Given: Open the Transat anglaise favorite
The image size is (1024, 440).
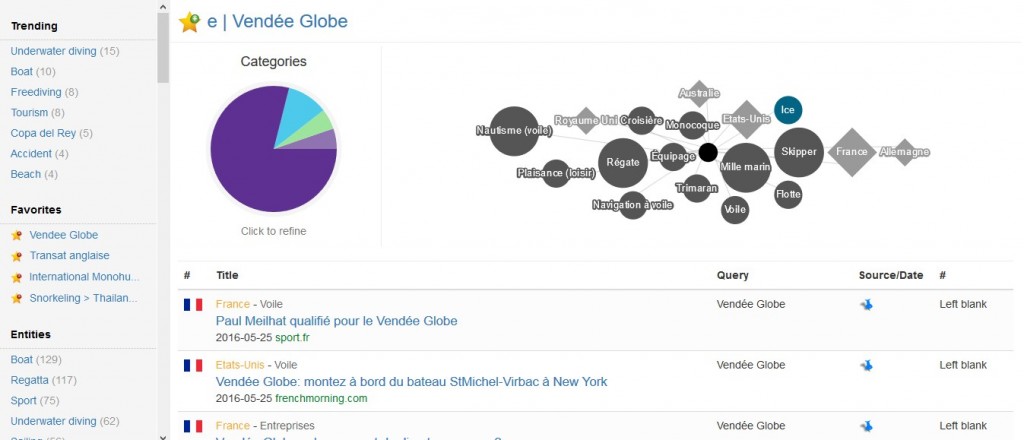Looking at the screenshot, I should 69,256.
